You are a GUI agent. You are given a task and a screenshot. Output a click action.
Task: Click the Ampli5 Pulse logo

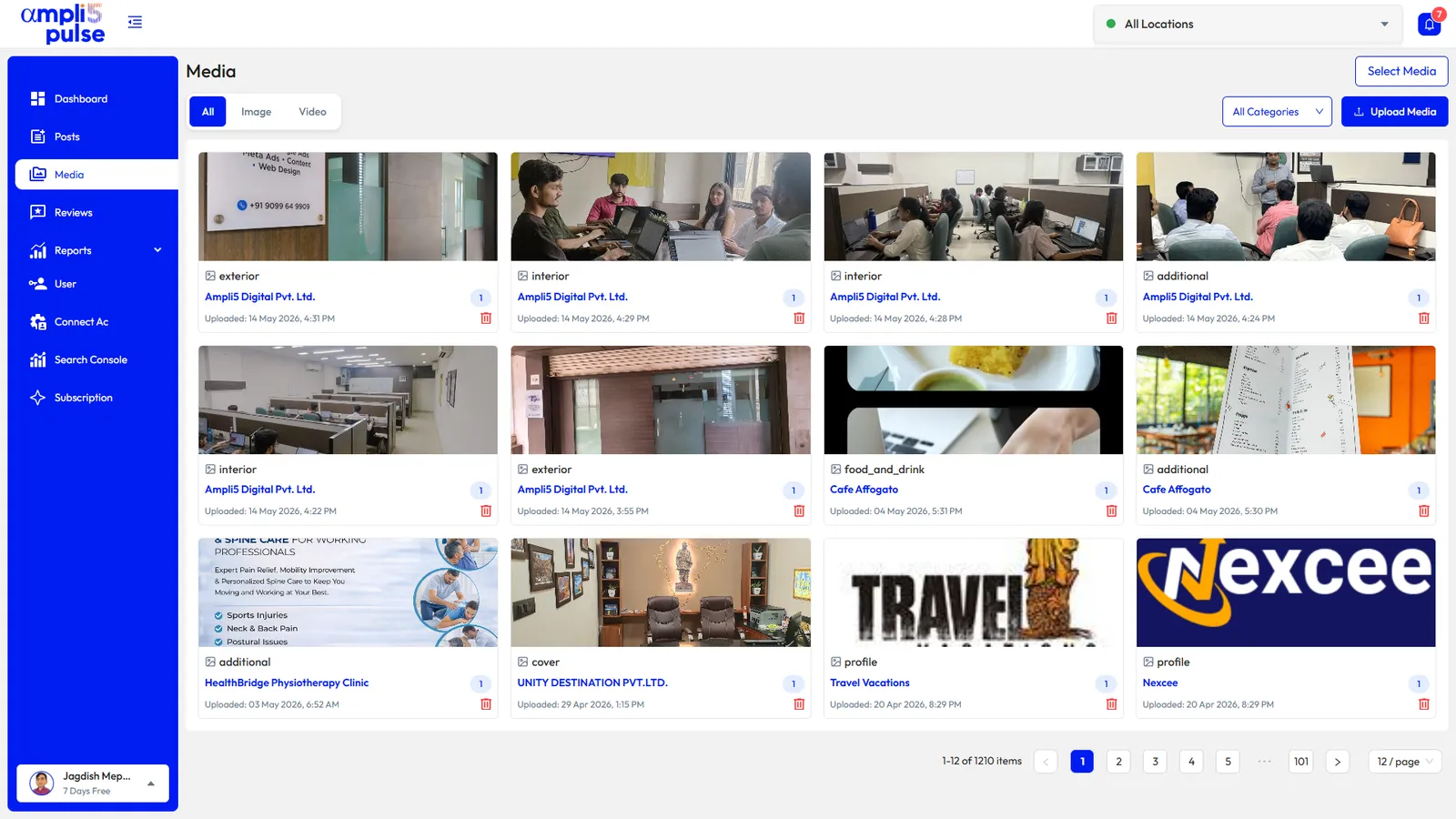point(63,24)
